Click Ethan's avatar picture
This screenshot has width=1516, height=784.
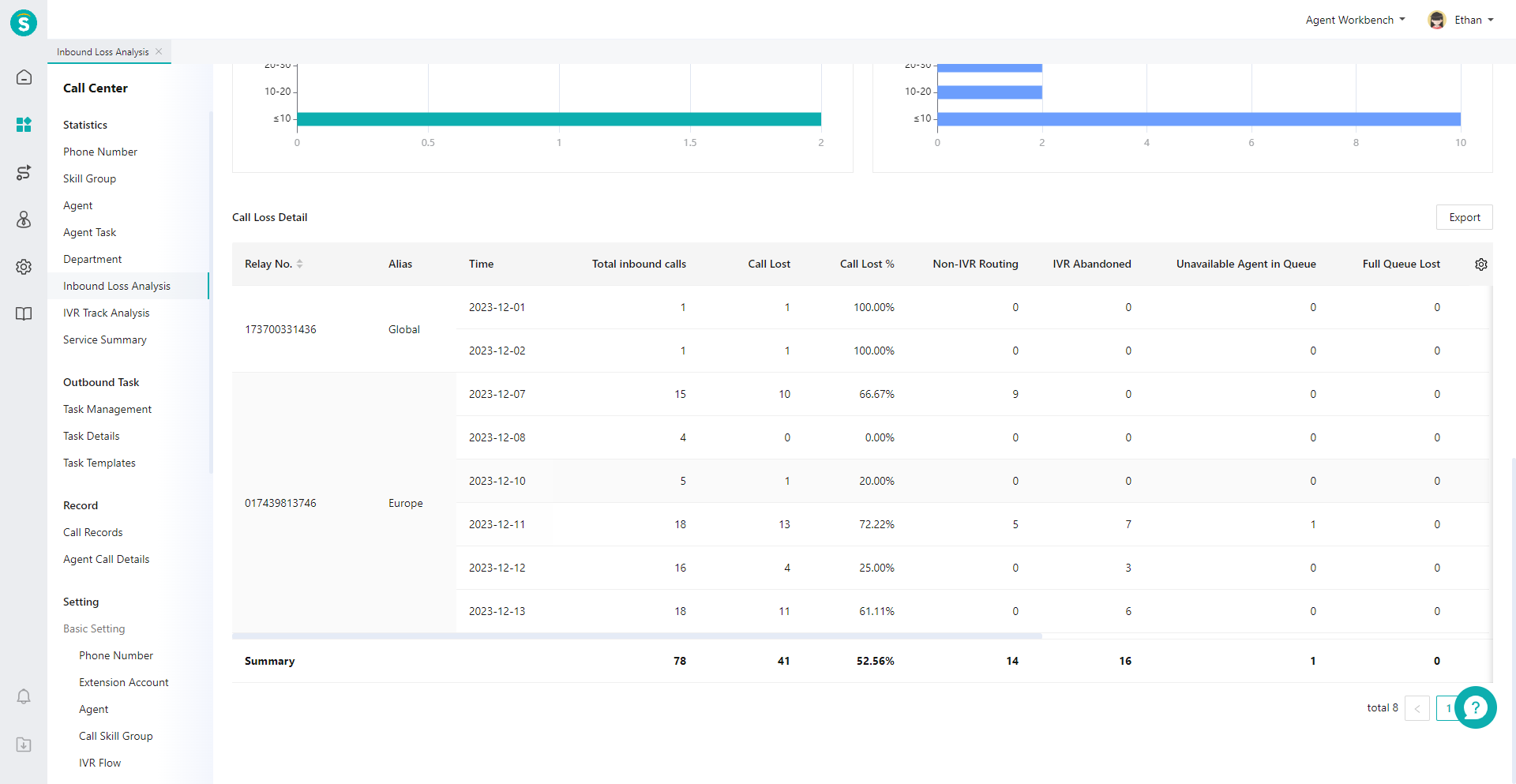[x=1437, y=20]
